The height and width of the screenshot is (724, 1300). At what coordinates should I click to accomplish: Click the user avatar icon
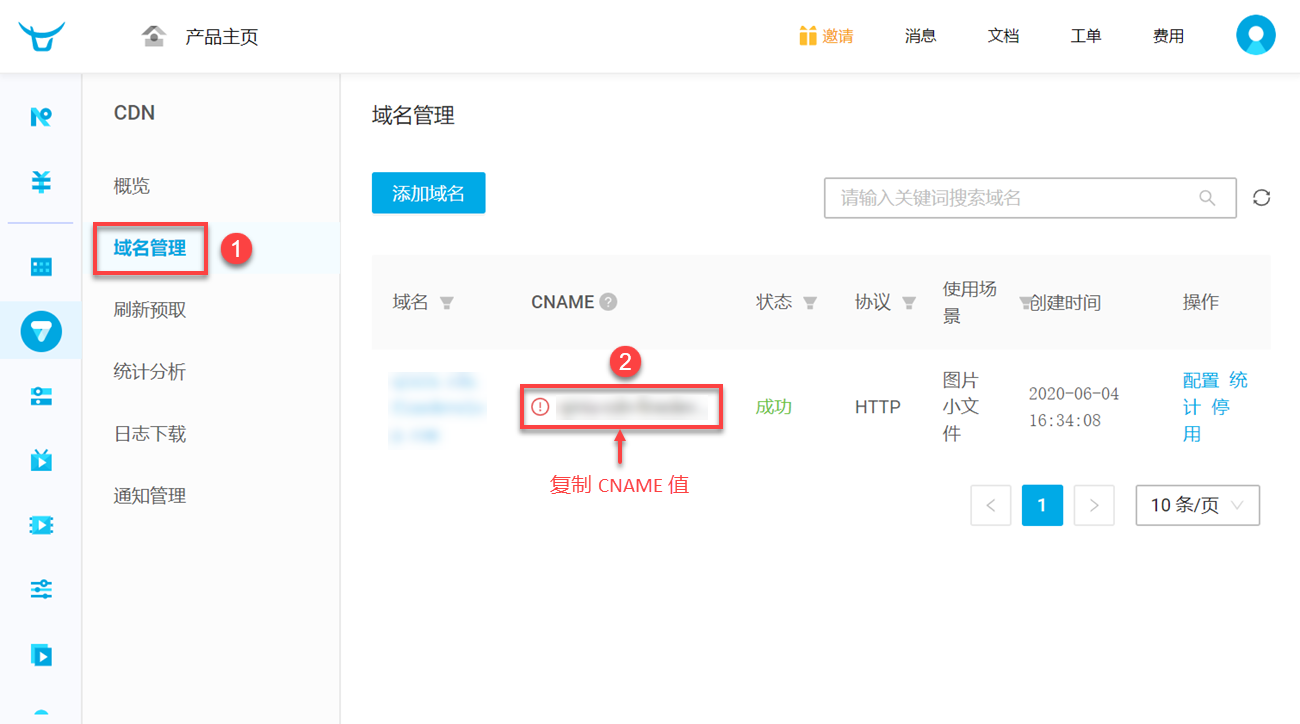pyautogui.click(x=1256, y=35)
